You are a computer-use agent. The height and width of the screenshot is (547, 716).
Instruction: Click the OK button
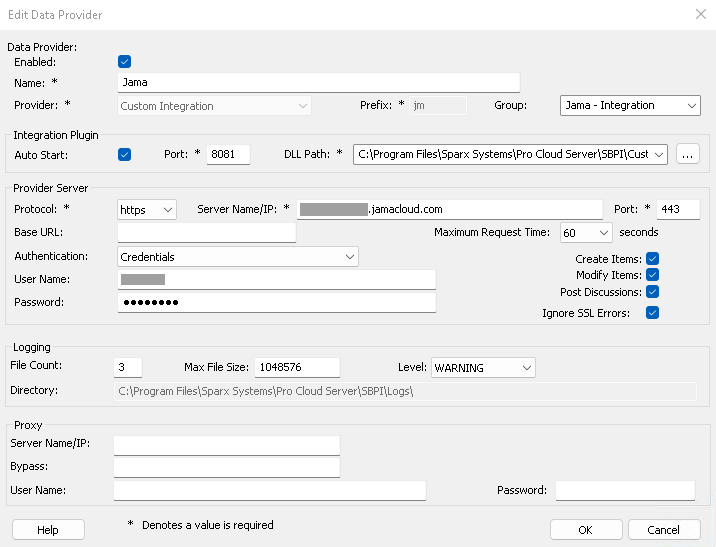click(586, 530)
